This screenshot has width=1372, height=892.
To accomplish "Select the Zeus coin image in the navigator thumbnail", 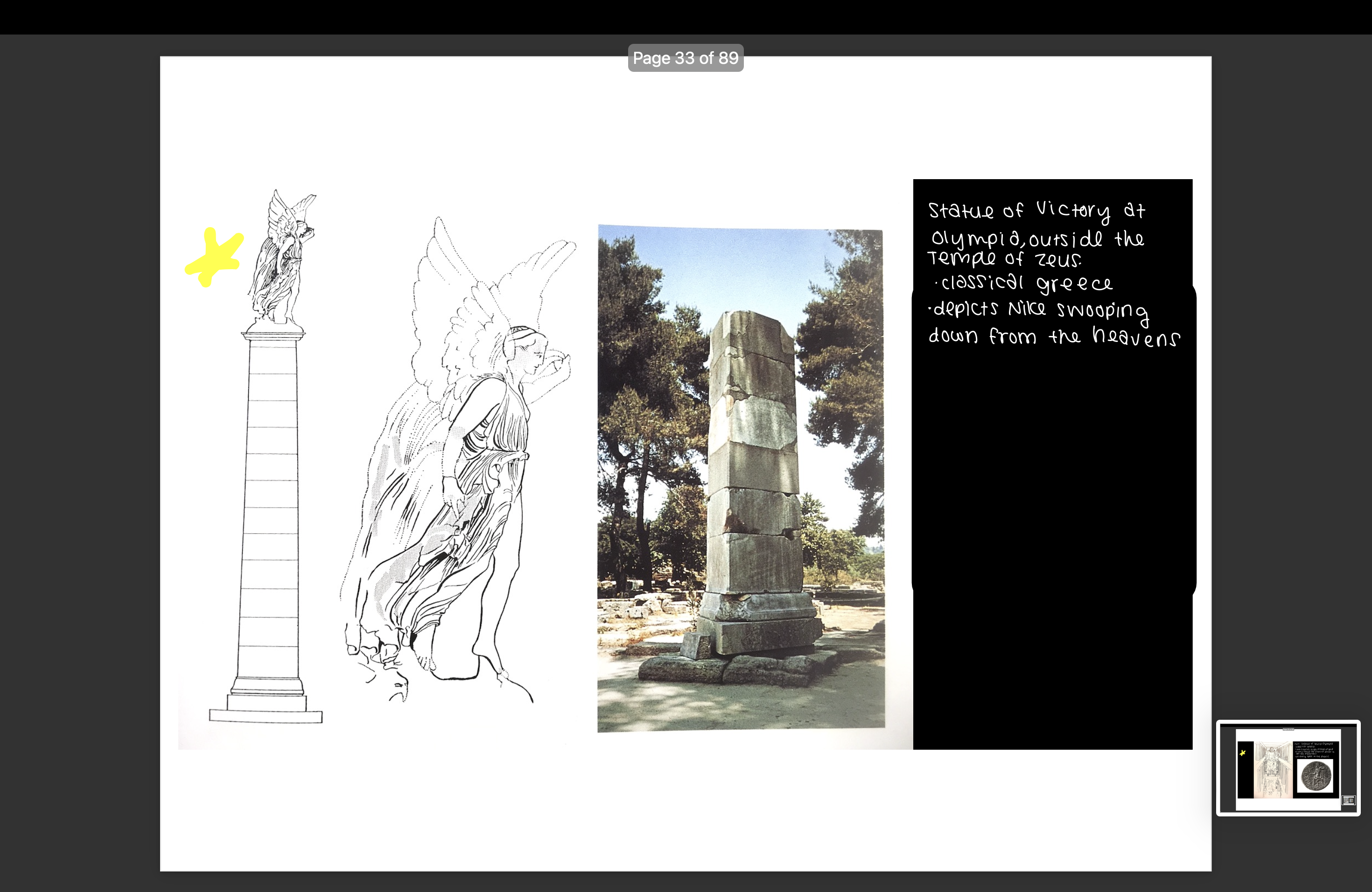I will [1316, 776].
